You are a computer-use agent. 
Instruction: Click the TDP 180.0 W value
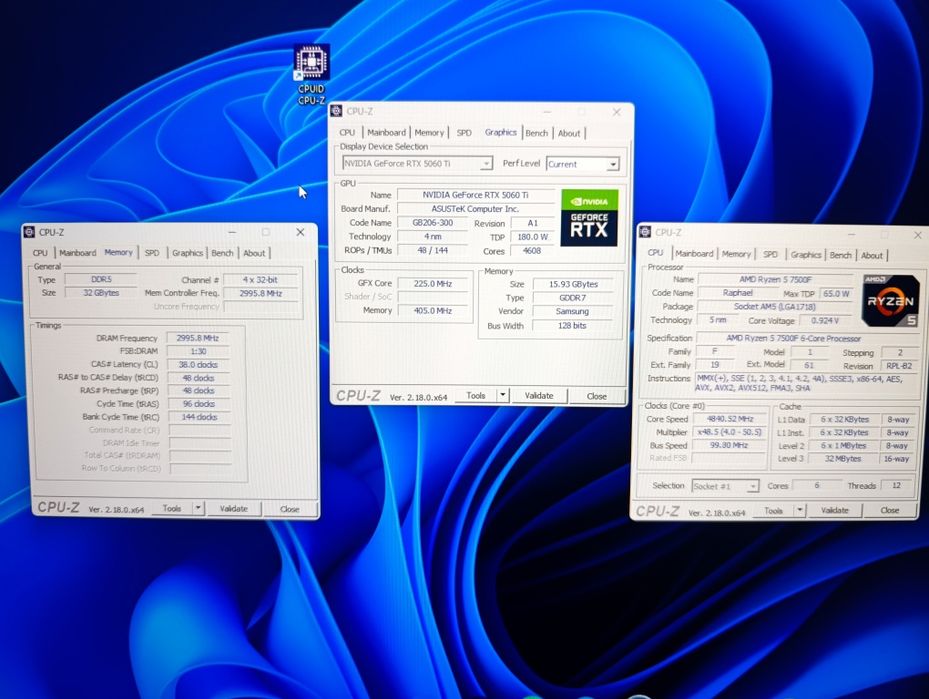(533, 236)
